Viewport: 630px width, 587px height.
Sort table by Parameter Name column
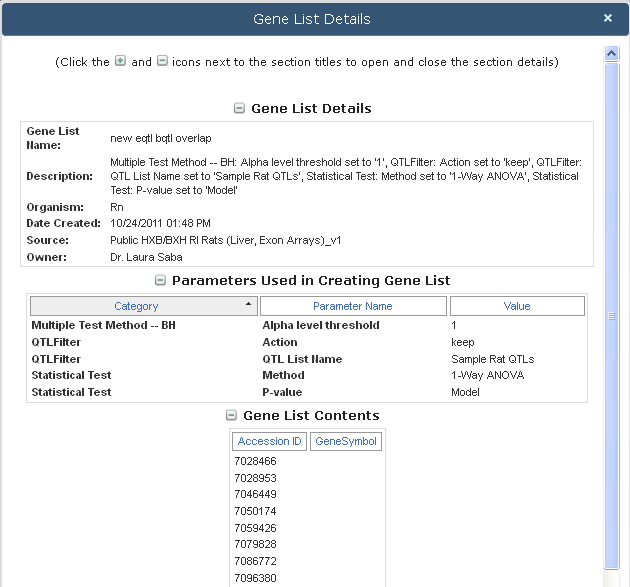coord(353,306)
